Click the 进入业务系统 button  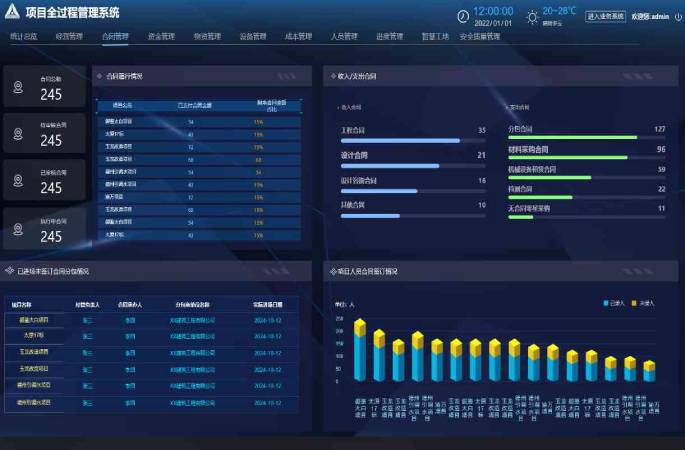coord(605,17)
